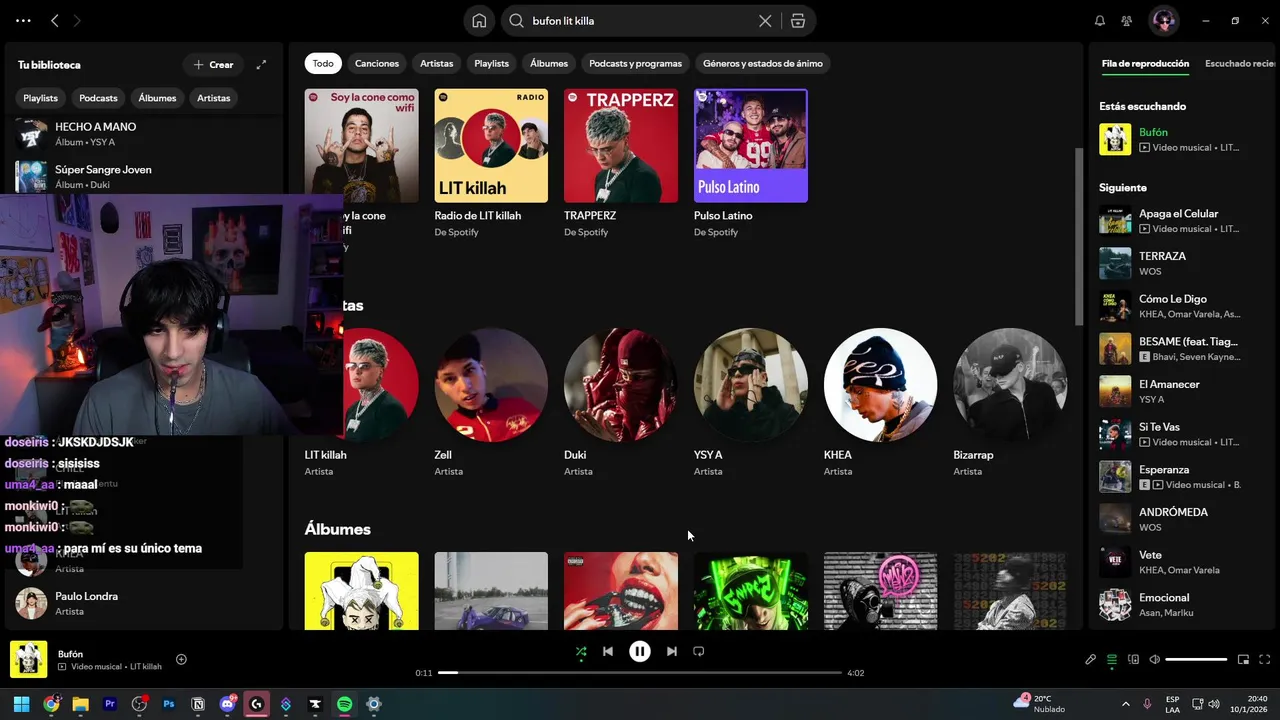
Task: Open the yellow jester album cover
Action: (x=362, y=591)
